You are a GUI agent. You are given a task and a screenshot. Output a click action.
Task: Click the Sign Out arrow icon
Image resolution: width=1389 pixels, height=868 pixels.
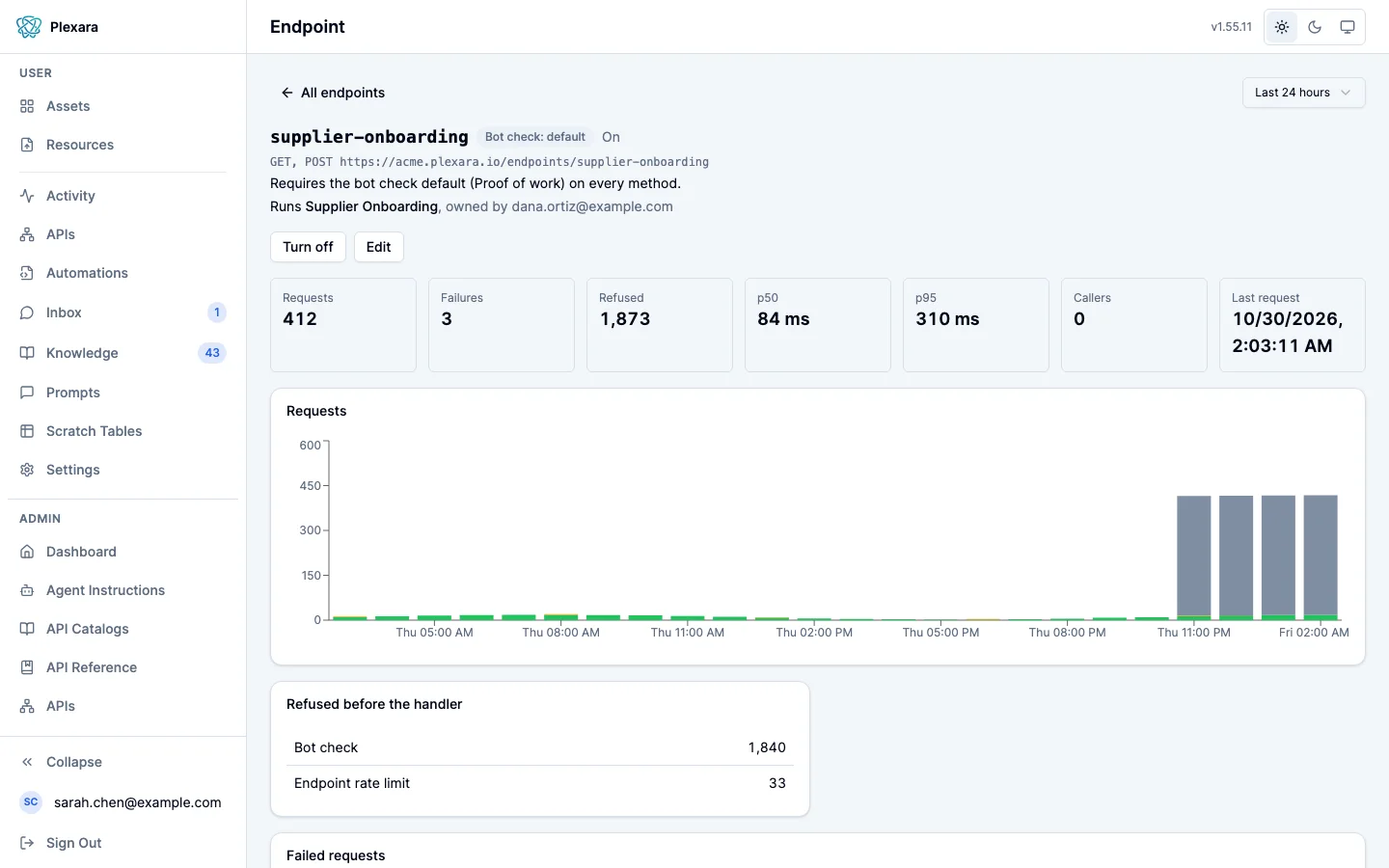[x=27, y=843]
